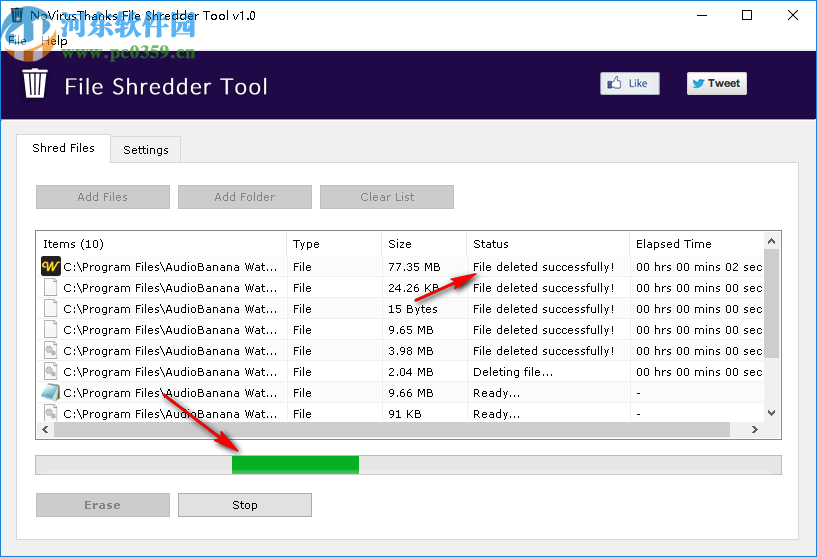Click the Like thumbs-up button
This screenshot has height=557, width=817.
pyautogui.click(x=629, y=83)
